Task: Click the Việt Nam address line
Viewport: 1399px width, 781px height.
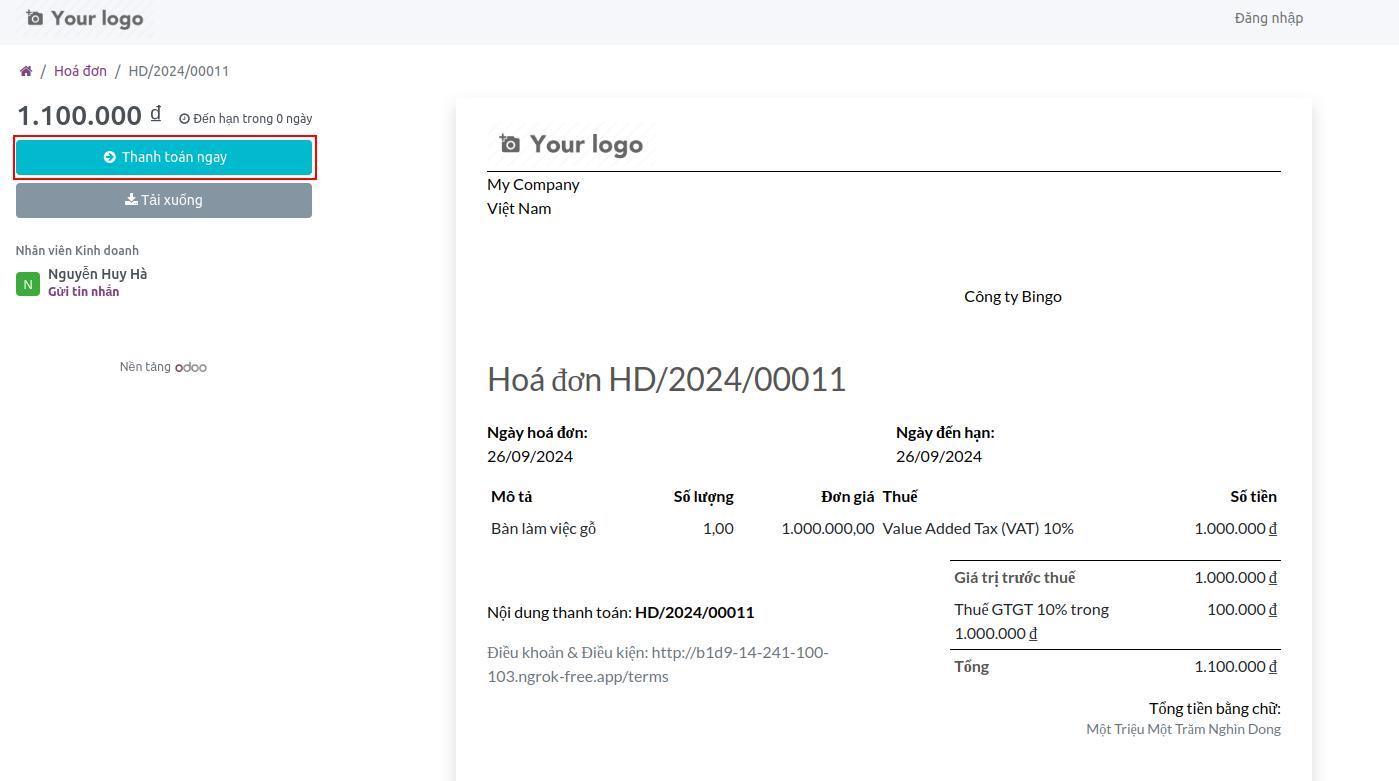Action: [519, 208]
